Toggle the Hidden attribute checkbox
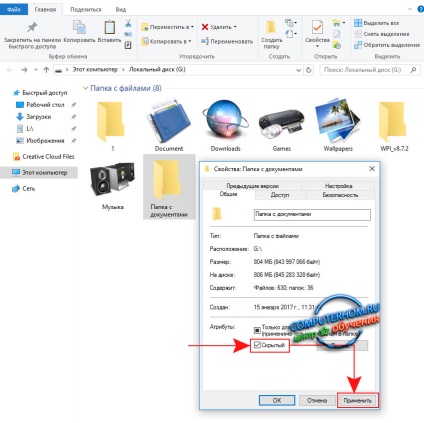This screenshot has width=424, height=423. [x=257, y=345]
